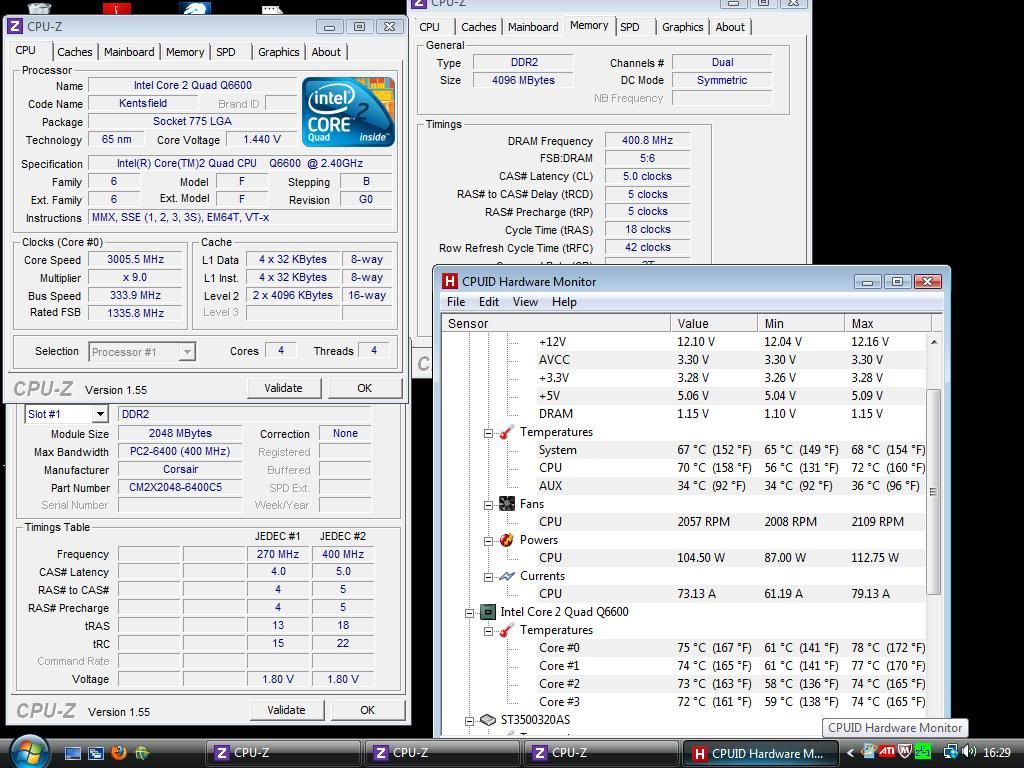The width and height of the screenshot is (1024, 768).
Task: Collapse the Powers node in Hardware Monitor
Action: [488, 541]
